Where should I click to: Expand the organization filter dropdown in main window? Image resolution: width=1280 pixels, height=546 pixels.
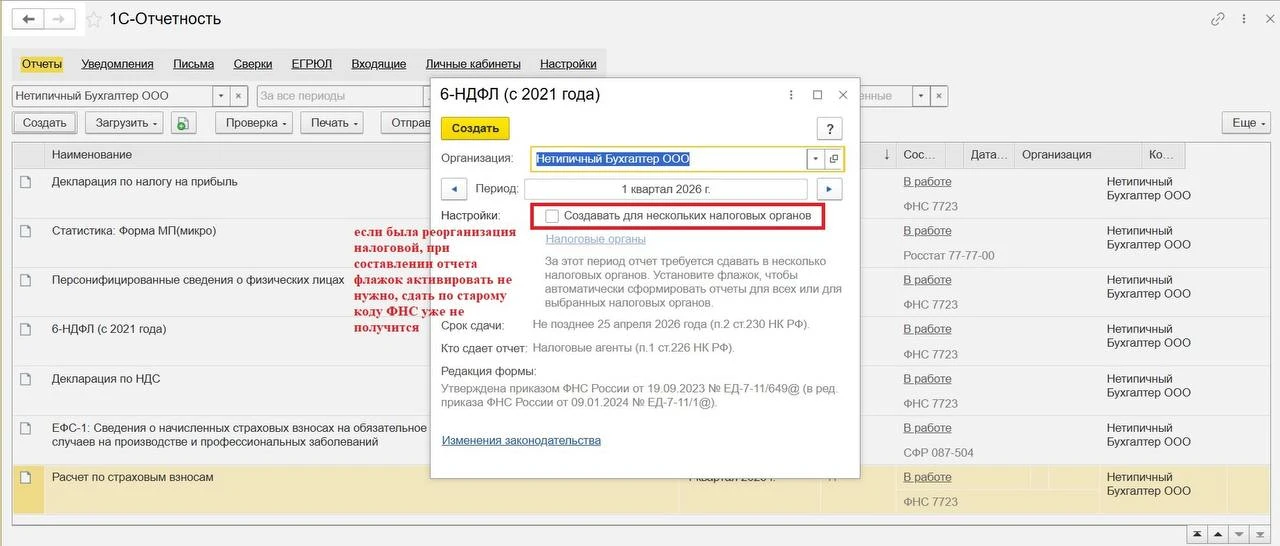pos(221,96)
